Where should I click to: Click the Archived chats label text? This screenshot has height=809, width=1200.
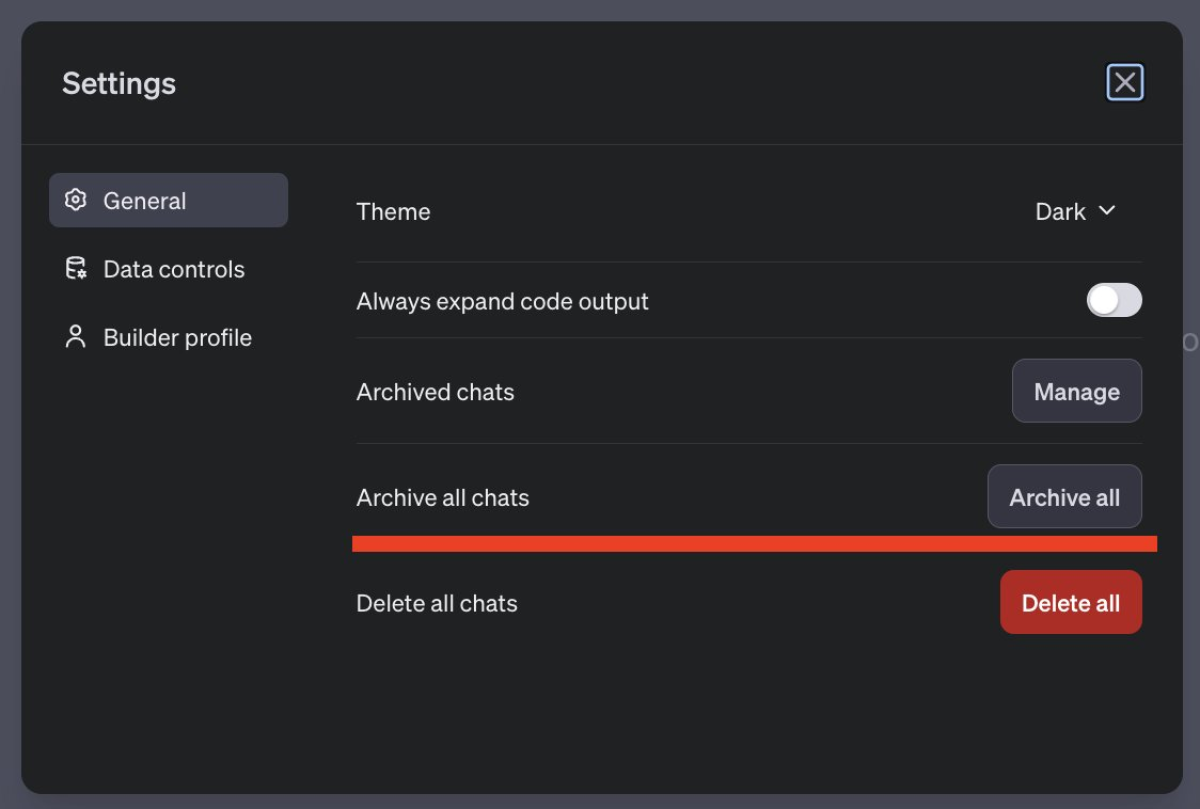pyautogui.click(x=435, y=392)
